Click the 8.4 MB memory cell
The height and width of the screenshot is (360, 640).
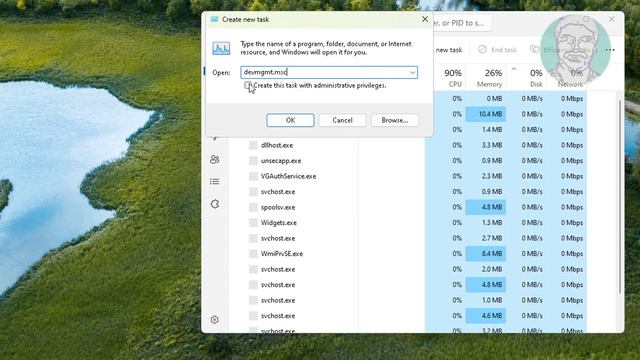(486, 253)
